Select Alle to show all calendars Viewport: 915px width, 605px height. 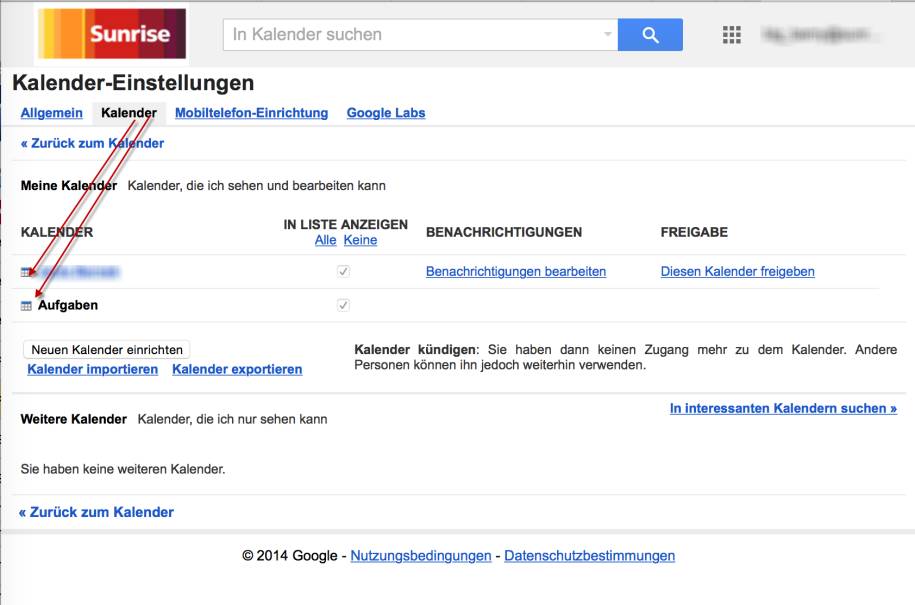tap(324, 239)
